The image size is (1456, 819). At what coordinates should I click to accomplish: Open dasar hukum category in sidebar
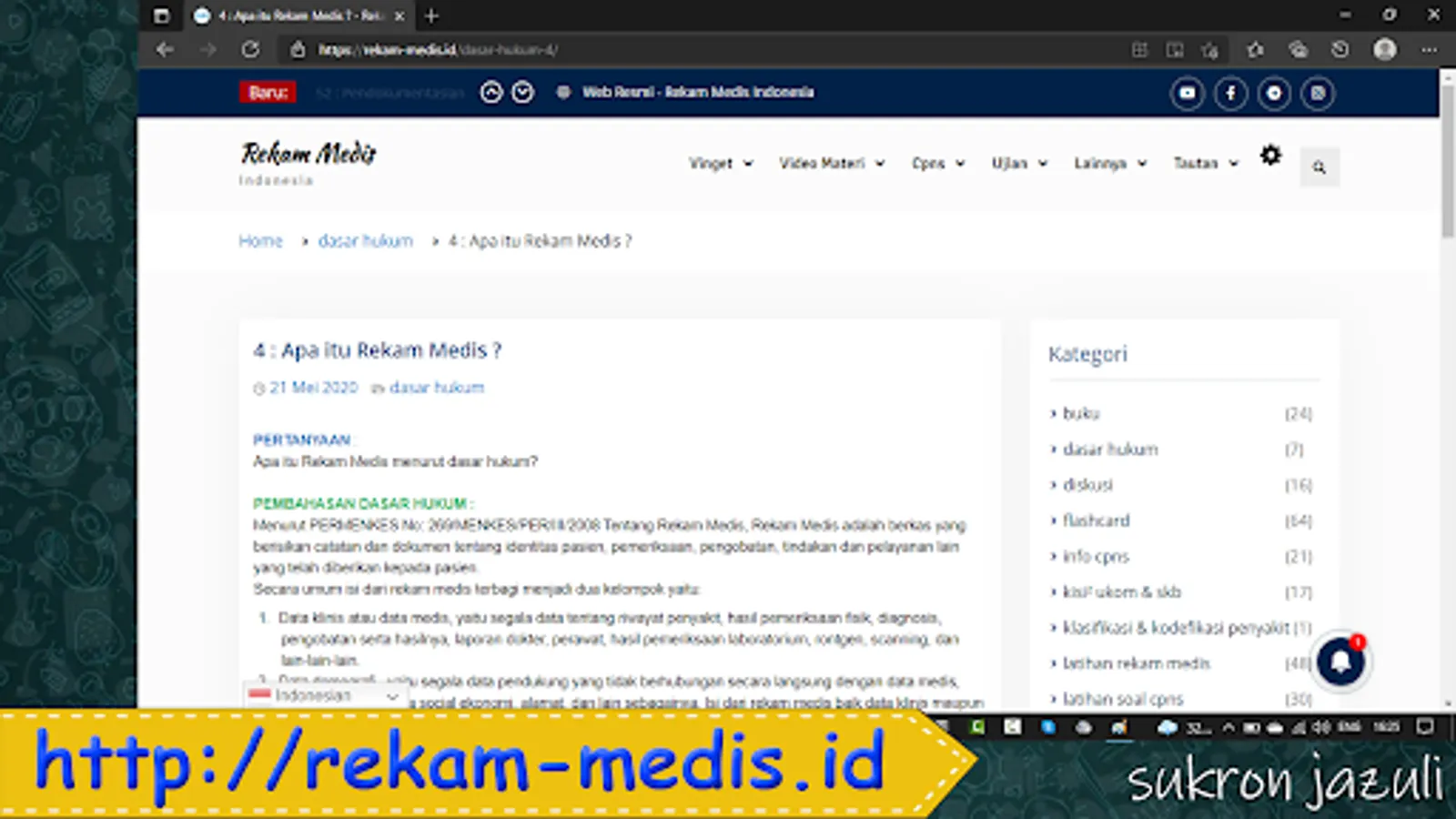point(1110,450)
